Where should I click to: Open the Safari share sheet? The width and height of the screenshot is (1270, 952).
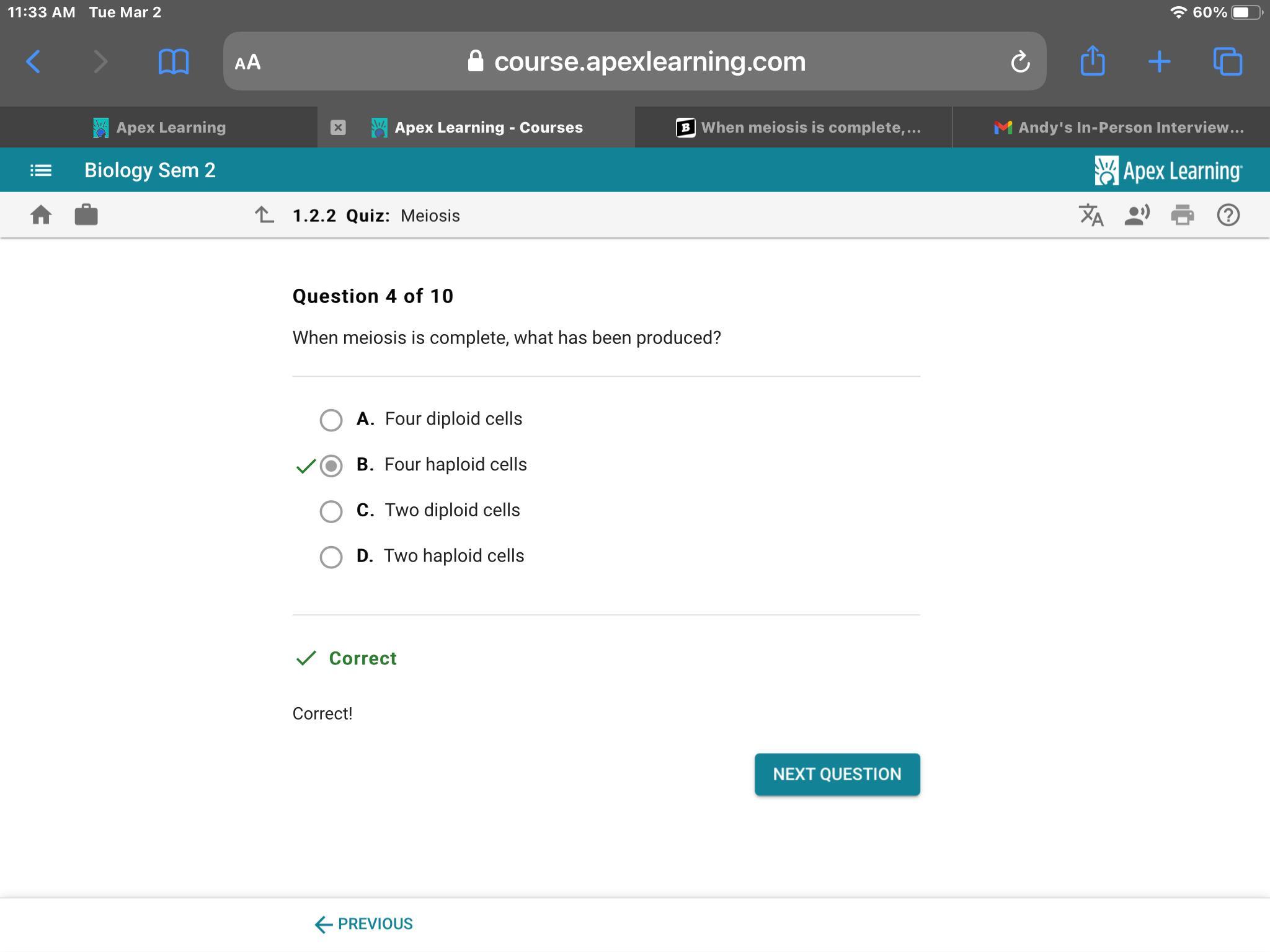pos(1093,61)
